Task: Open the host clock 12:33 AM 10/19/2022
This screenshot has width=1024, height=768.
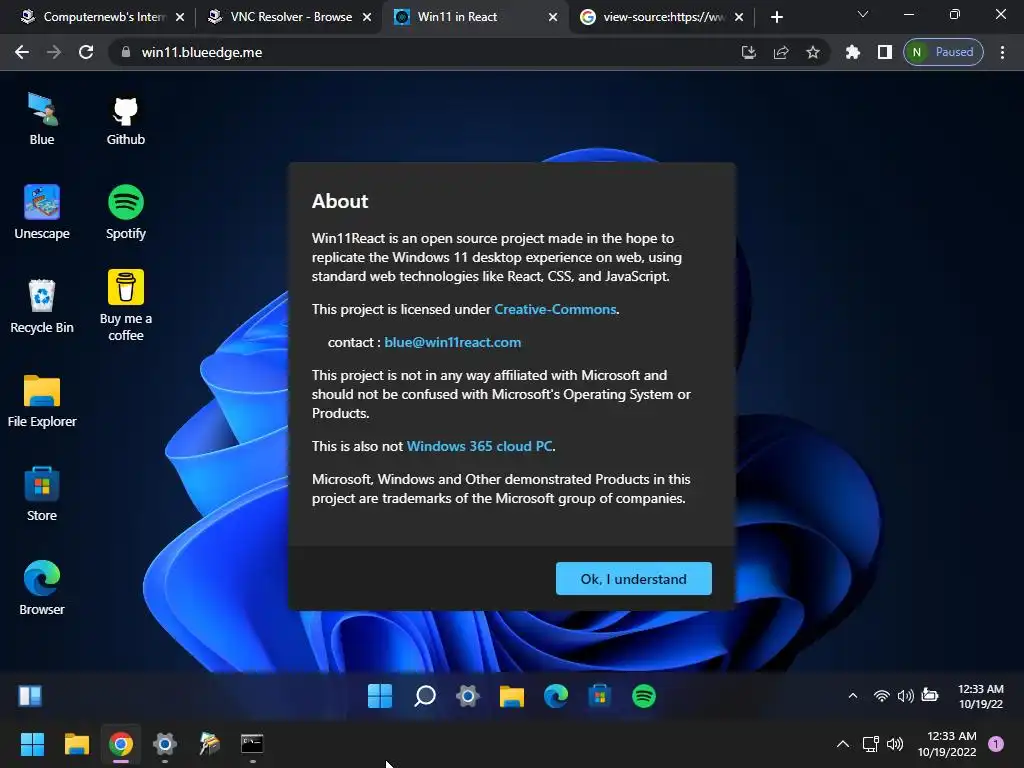Action: [x=947, y=744]
